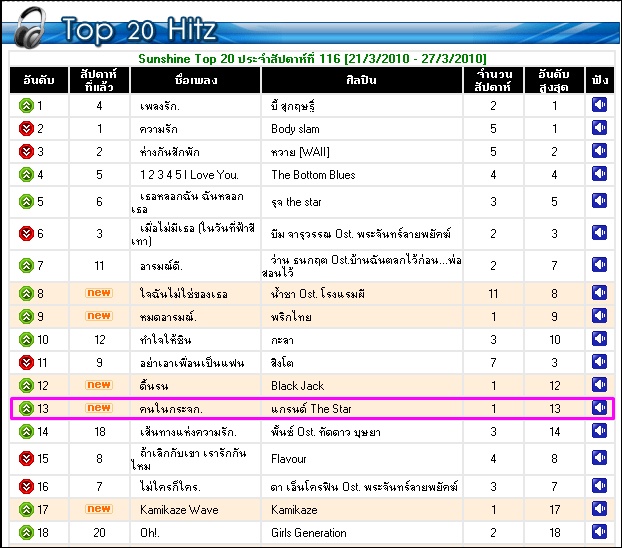Play the listen icon for rank 1
Viewport: 622px width, 548px height.
599,105
